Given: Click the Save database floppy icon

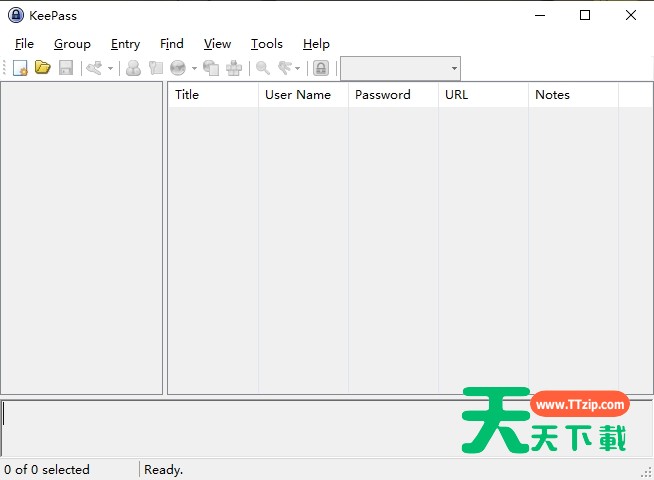Looking at the screenshot, I should point(66,68).
